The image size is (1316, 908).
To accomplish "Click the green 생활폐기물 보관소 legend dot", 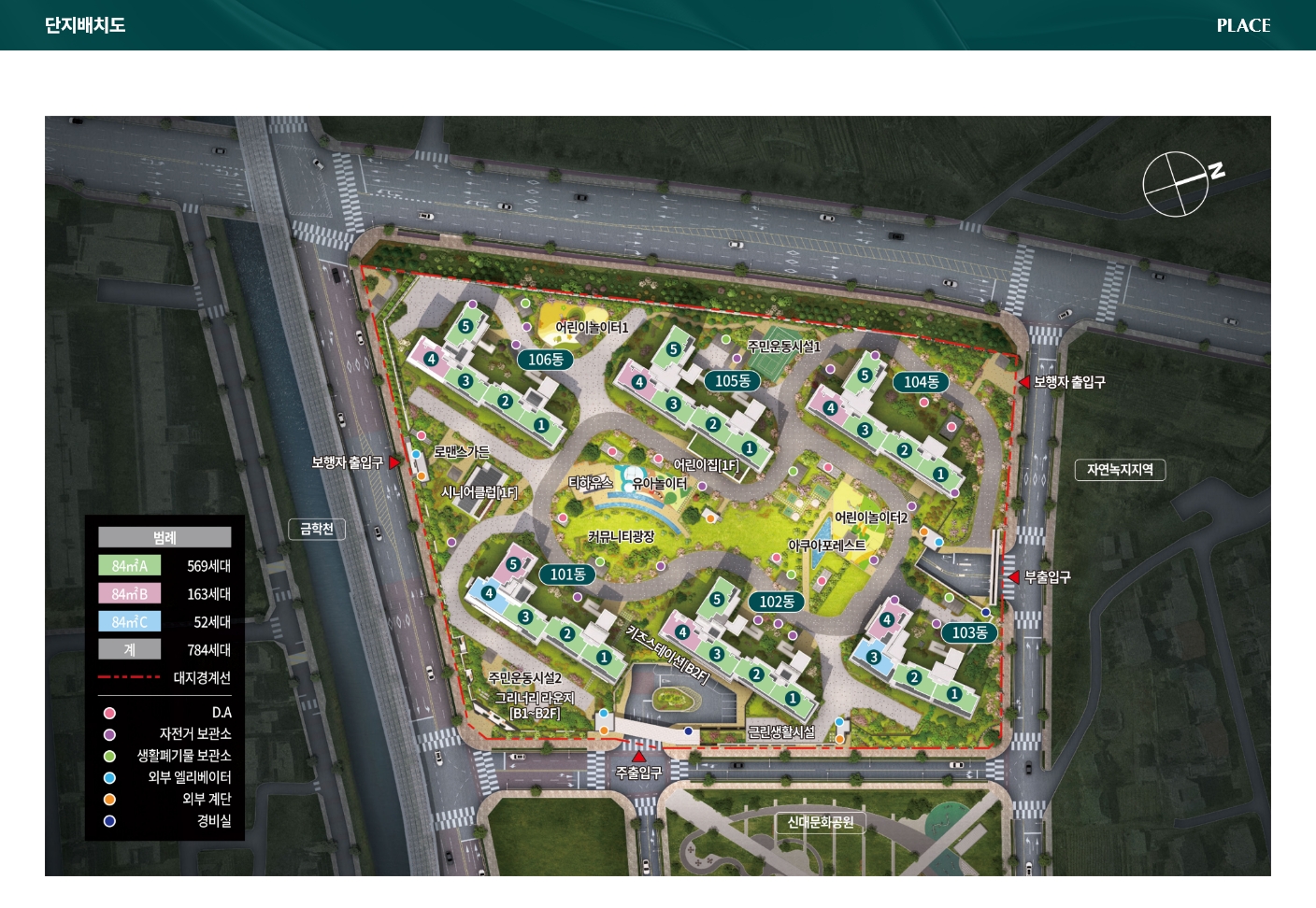I will coord(109,756).
